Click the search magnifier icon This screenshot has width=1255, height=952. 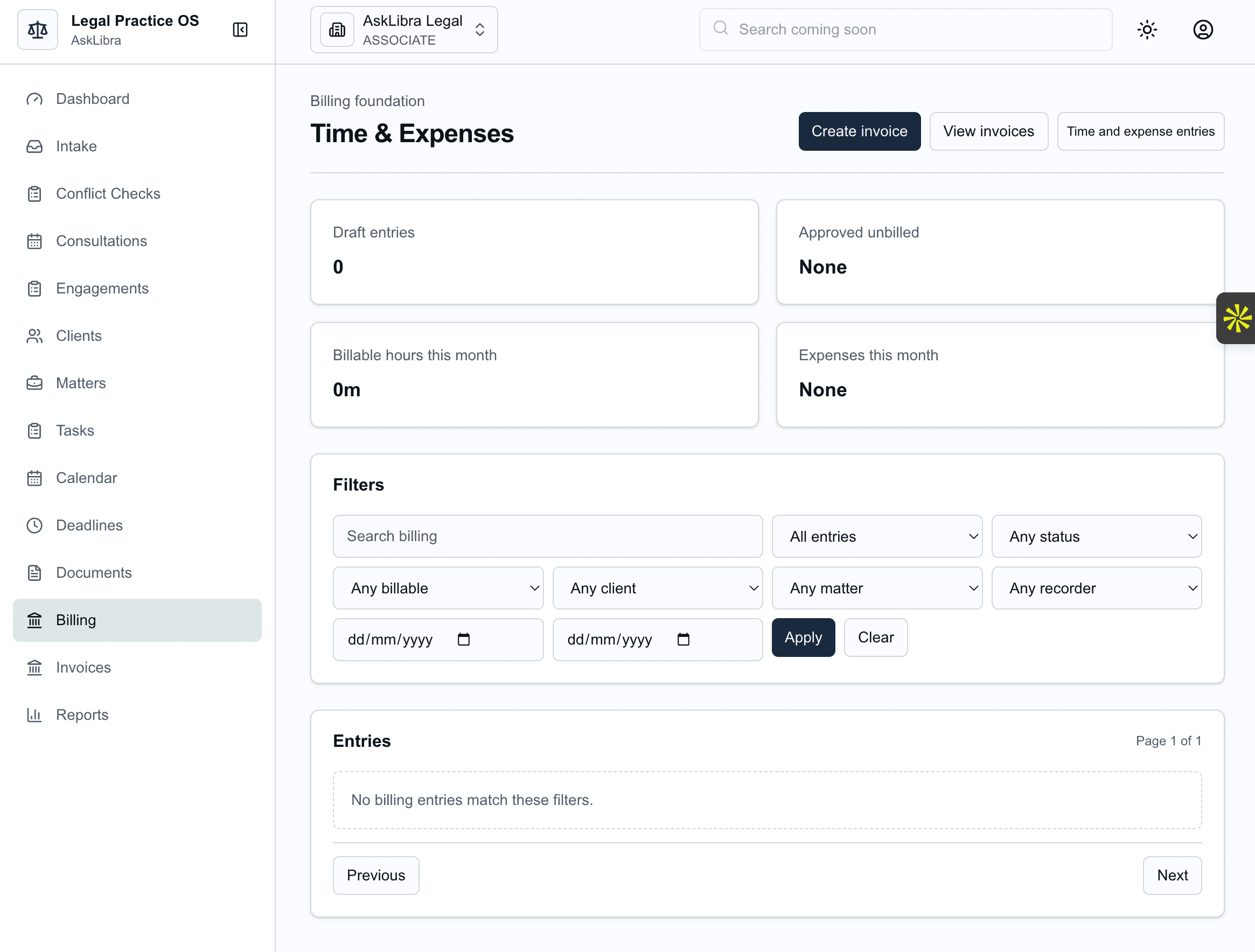coord(721,28)
